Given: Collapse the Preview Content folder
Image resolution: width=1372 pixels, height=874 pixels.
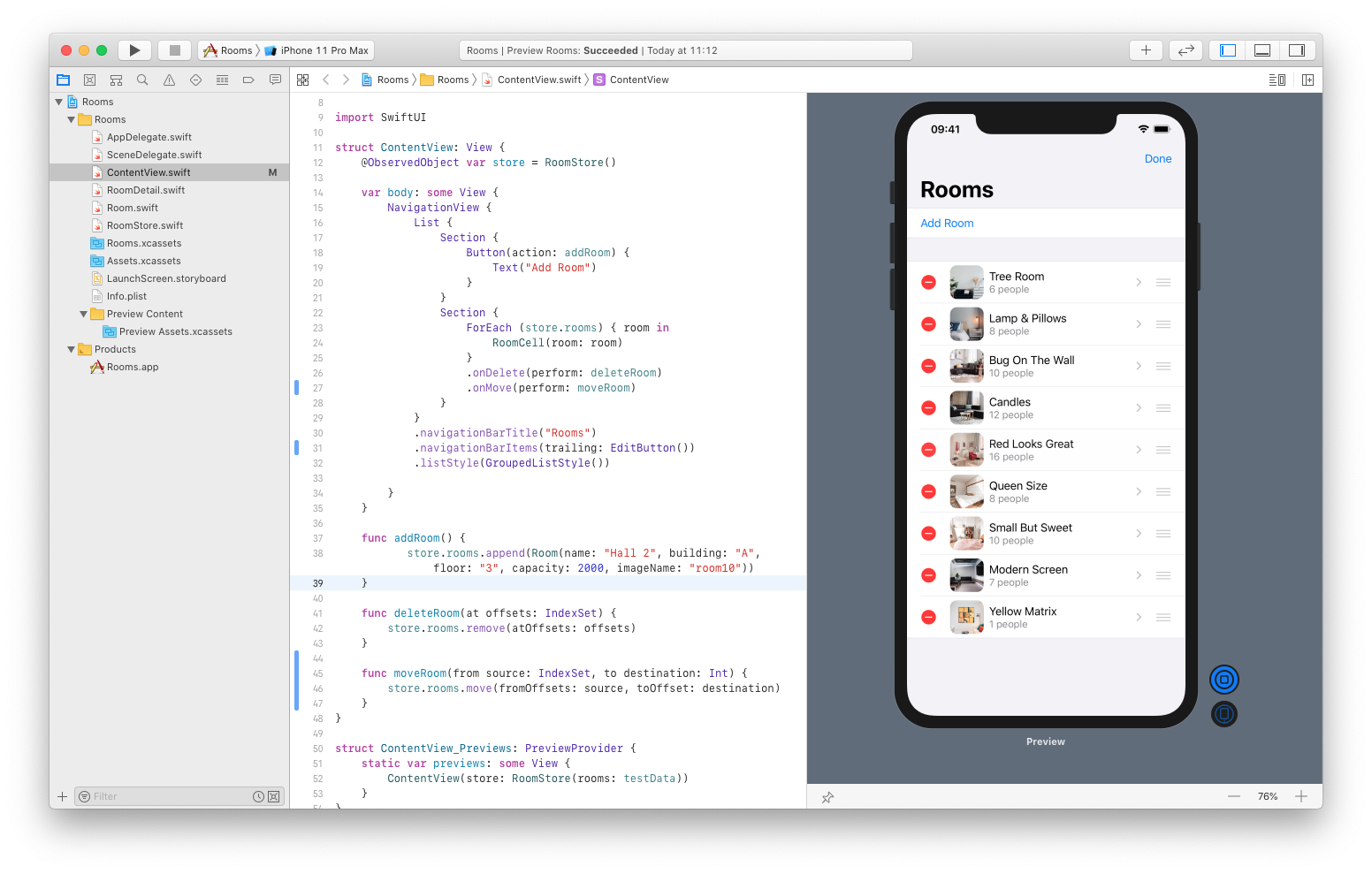Looking at the screenshot, I should point(84,314).
